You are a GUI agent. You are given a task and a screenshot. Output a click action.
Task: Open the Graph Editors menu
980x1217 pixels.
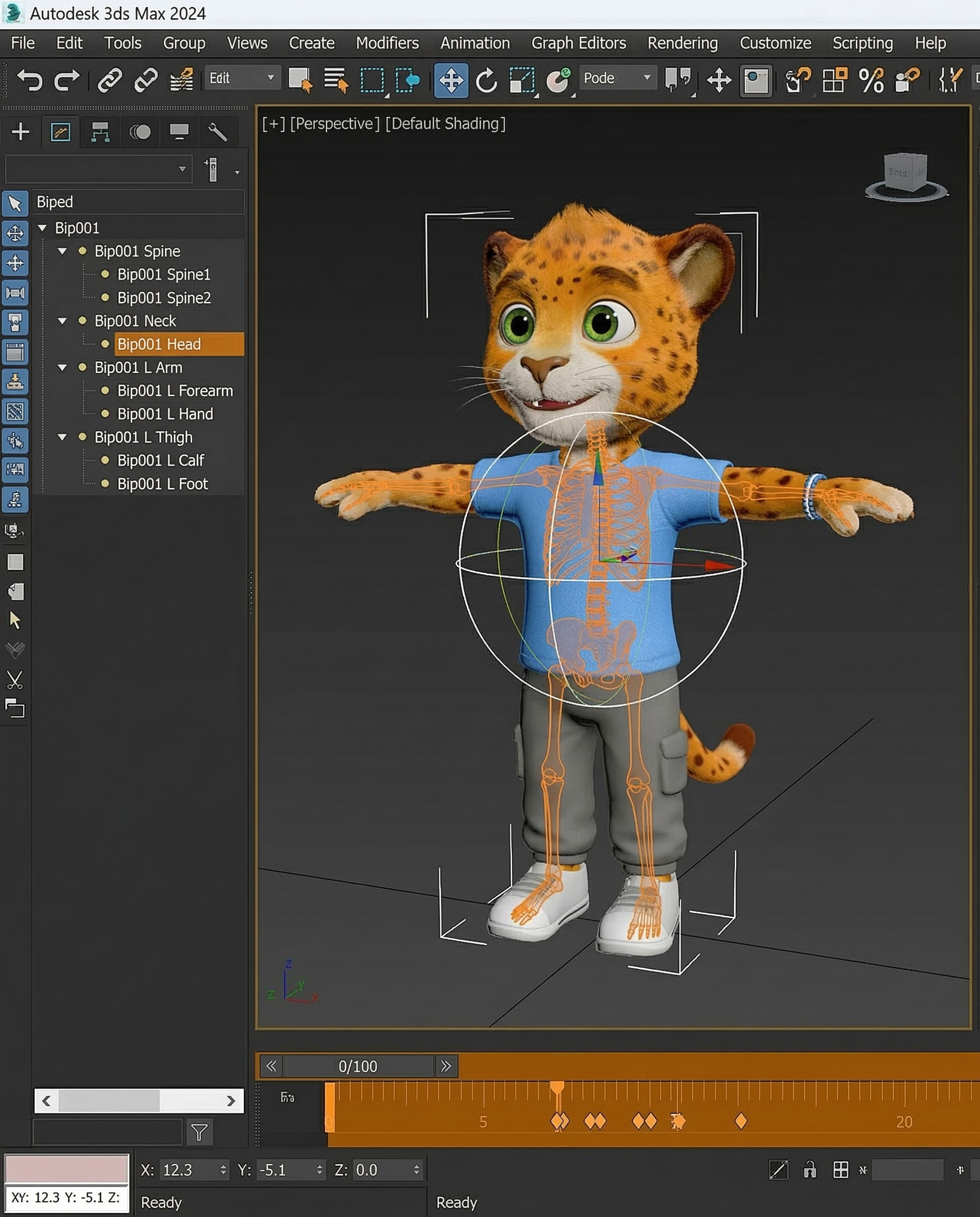[x=578, y=43]
